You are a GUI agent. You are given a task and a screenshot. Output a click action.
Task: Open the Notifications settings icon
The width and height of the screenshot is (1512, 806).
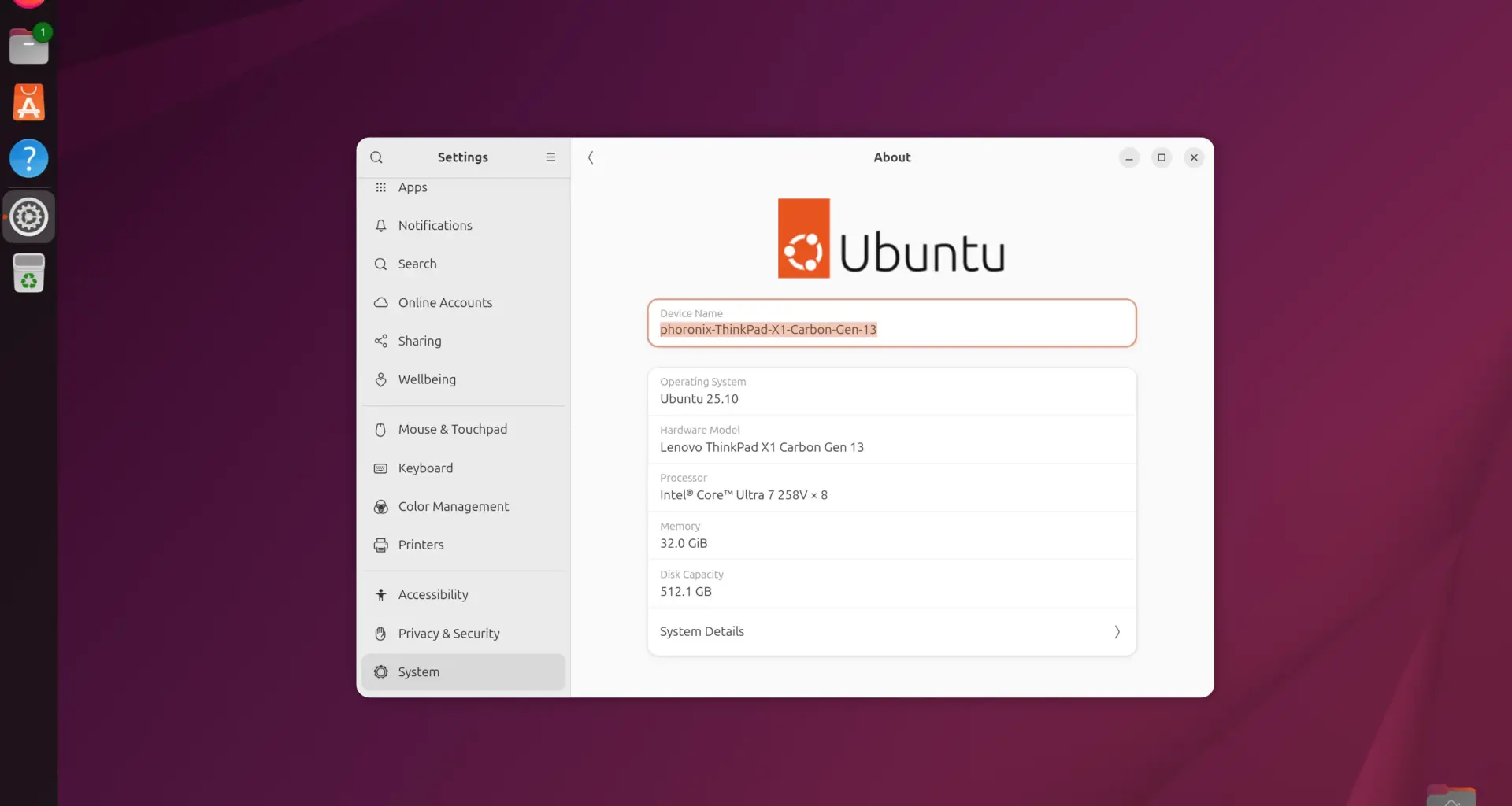[x=381, y=226]
